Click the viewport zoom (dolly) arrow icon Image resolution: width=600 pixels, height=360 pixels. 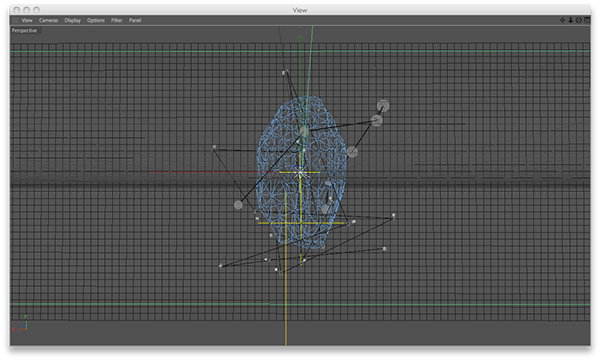click(x=570, y=20)
